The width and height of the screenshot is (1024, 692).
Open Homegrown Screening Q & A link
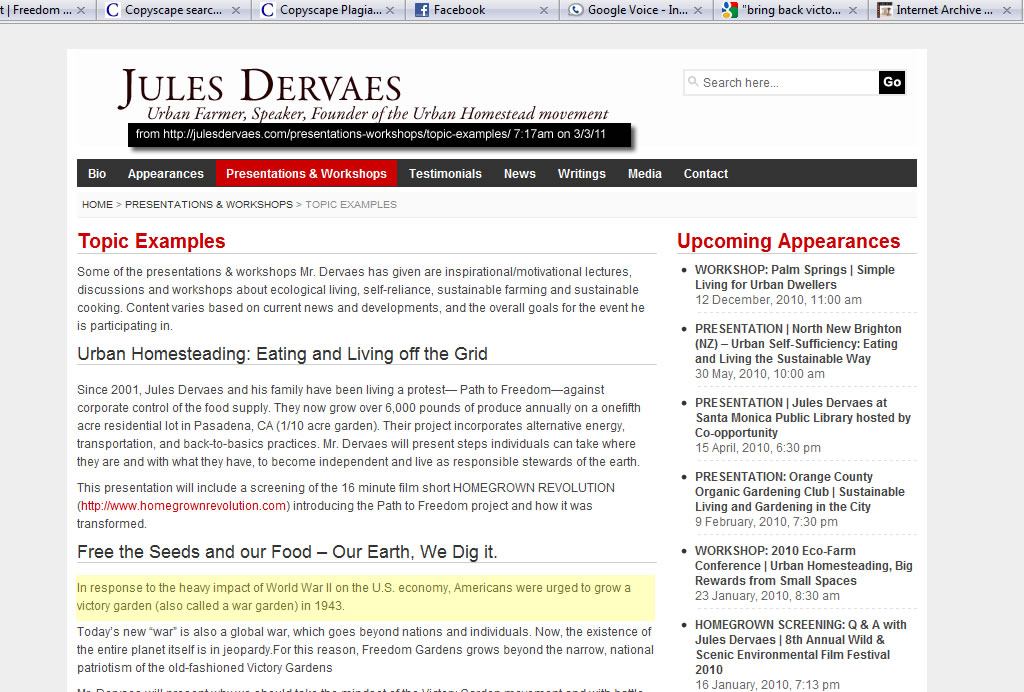click(x=801, y=647)
